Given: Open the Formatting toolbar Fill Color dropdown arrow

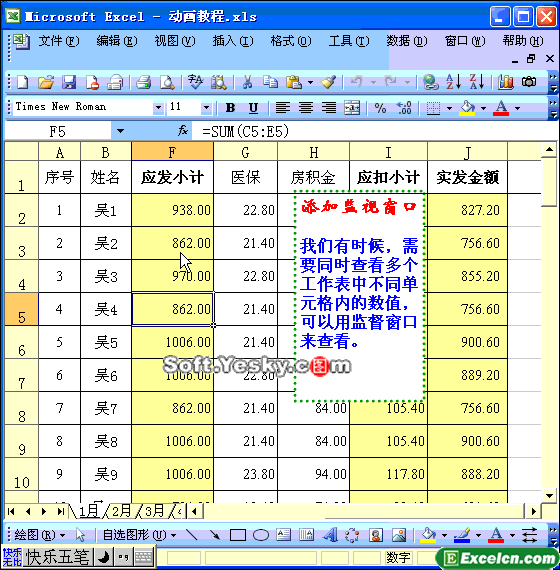Looking at the screenshot, I should (x=483, y=108).
